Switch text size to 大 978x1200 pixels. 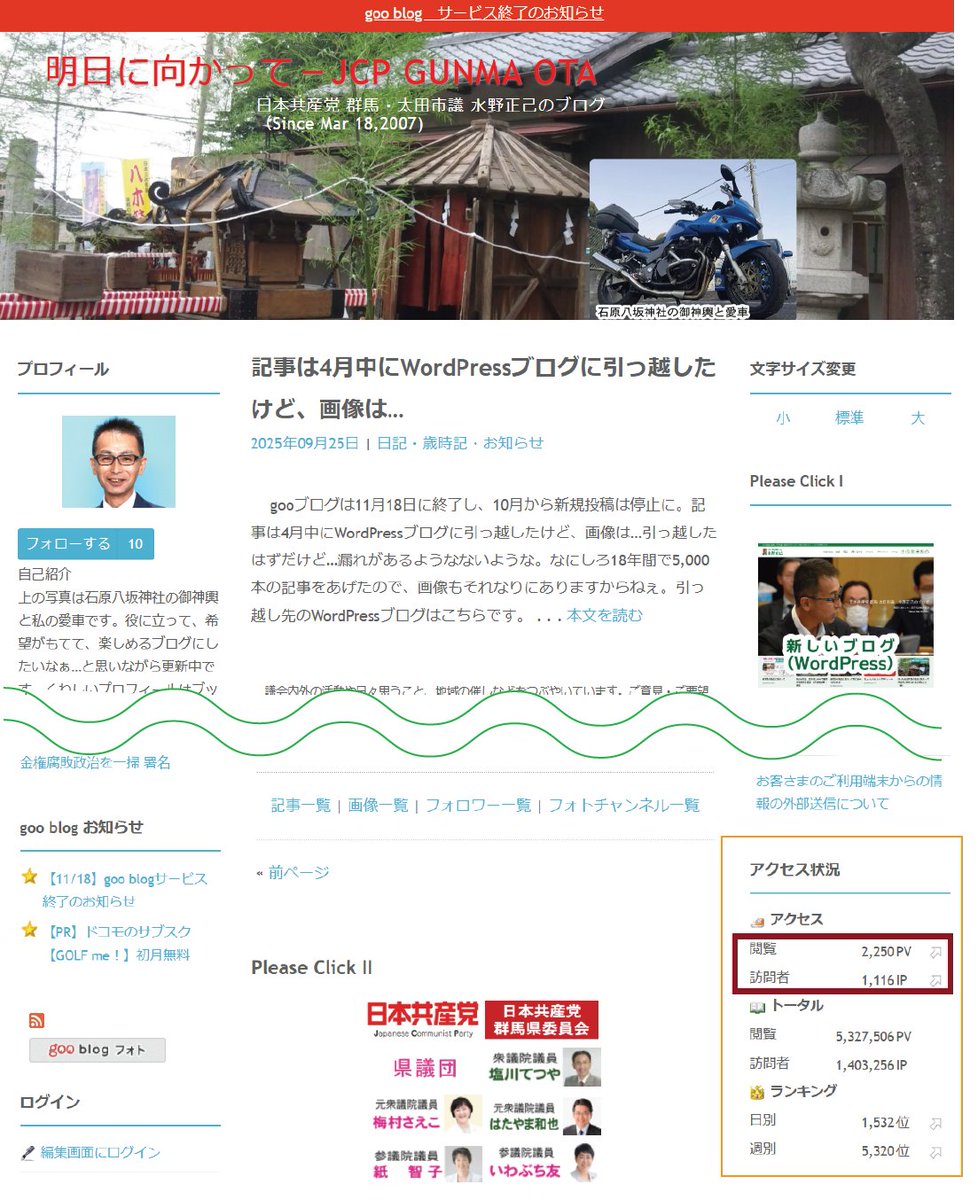tap(918, 418)
